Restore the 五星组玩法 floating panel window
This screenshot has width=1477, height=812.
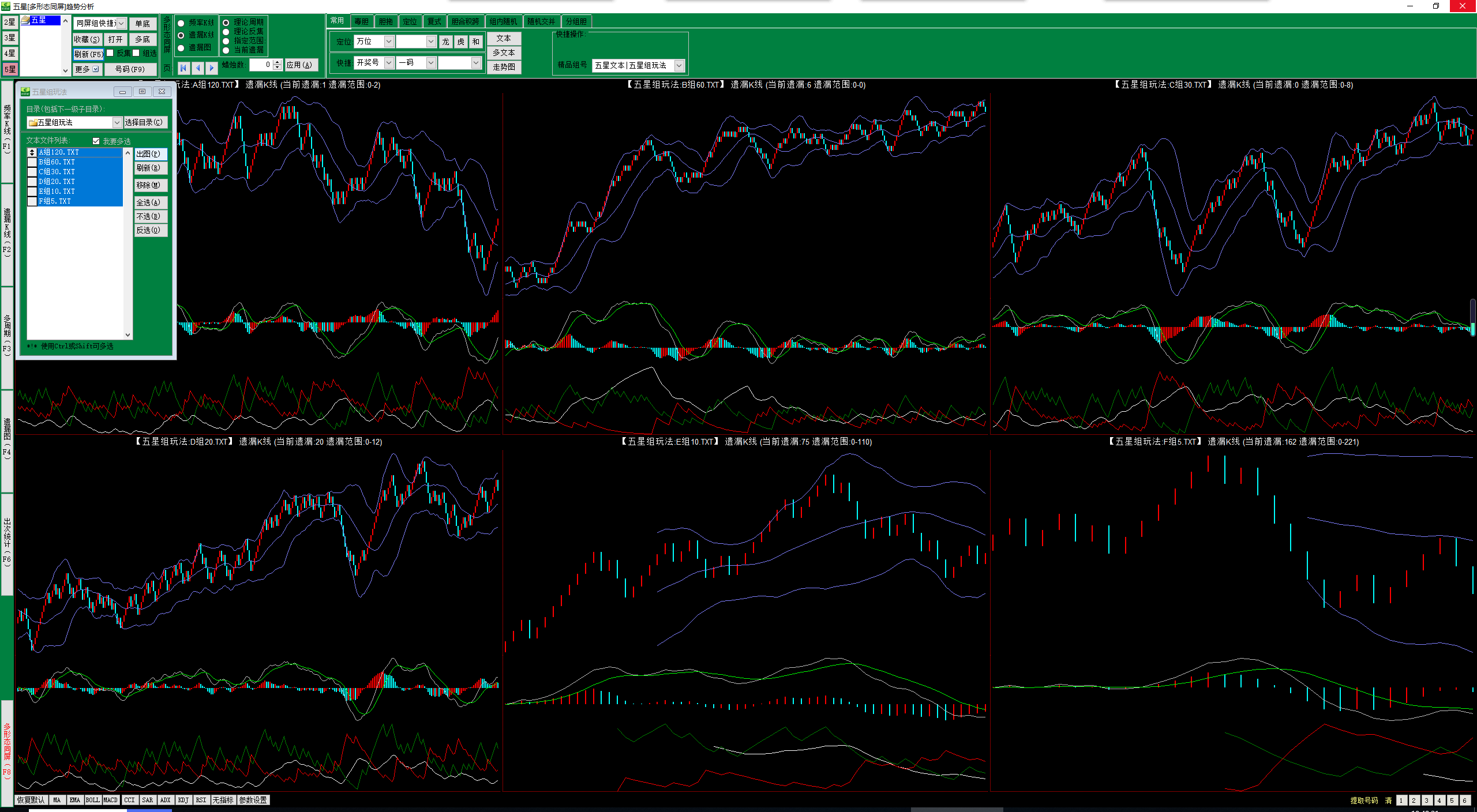[142, 92]
